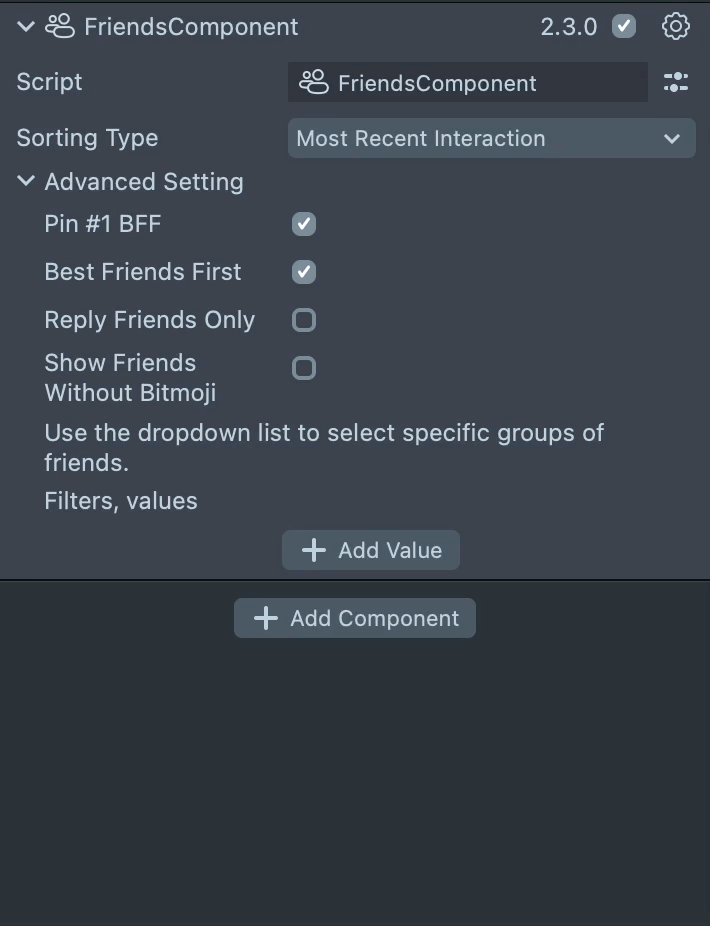Click the friends icon in the component header
The image size is (710, 926).
[x=60, y=27]
